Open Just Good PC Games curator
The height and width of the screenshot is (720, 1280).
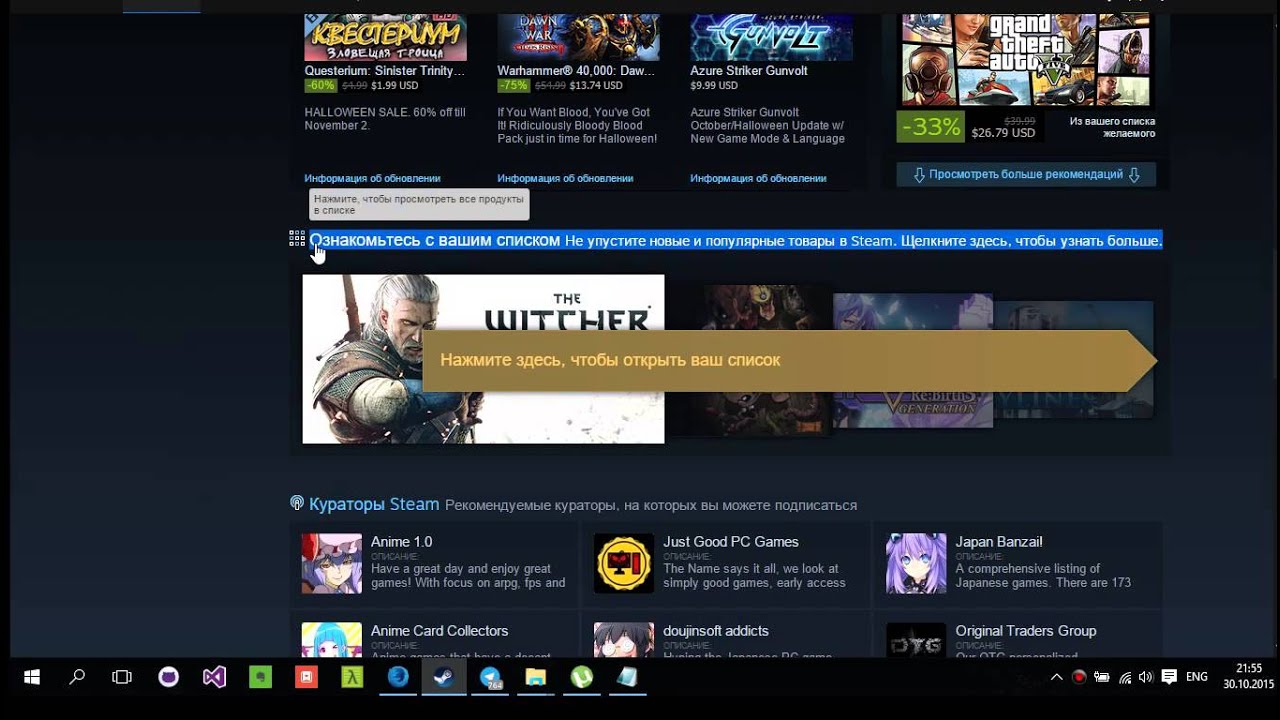[x=730, y=541]
